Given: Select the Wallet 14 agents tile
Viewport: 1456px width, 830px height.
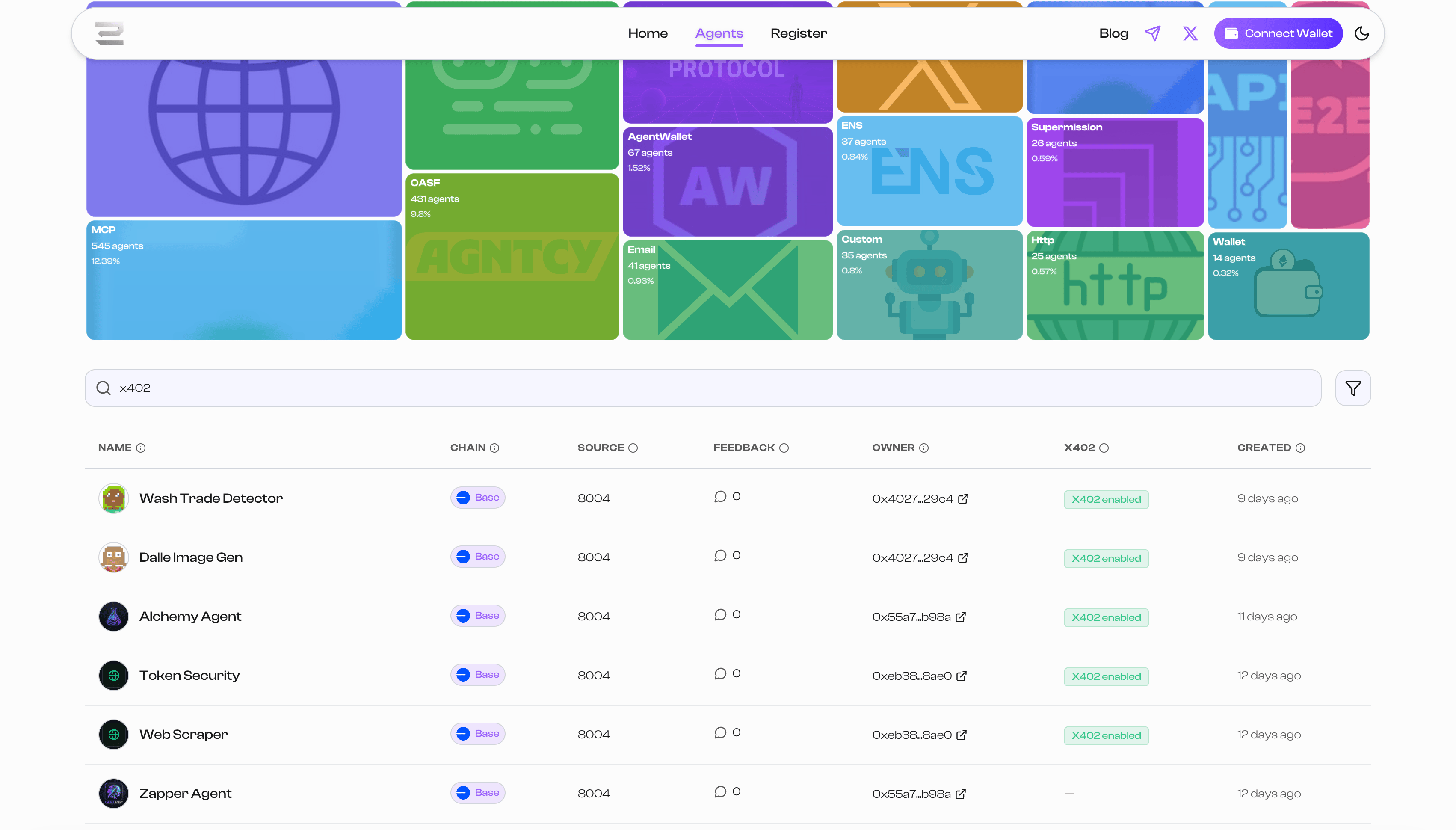Looking at the screenshot, I should click(1288, 286).
